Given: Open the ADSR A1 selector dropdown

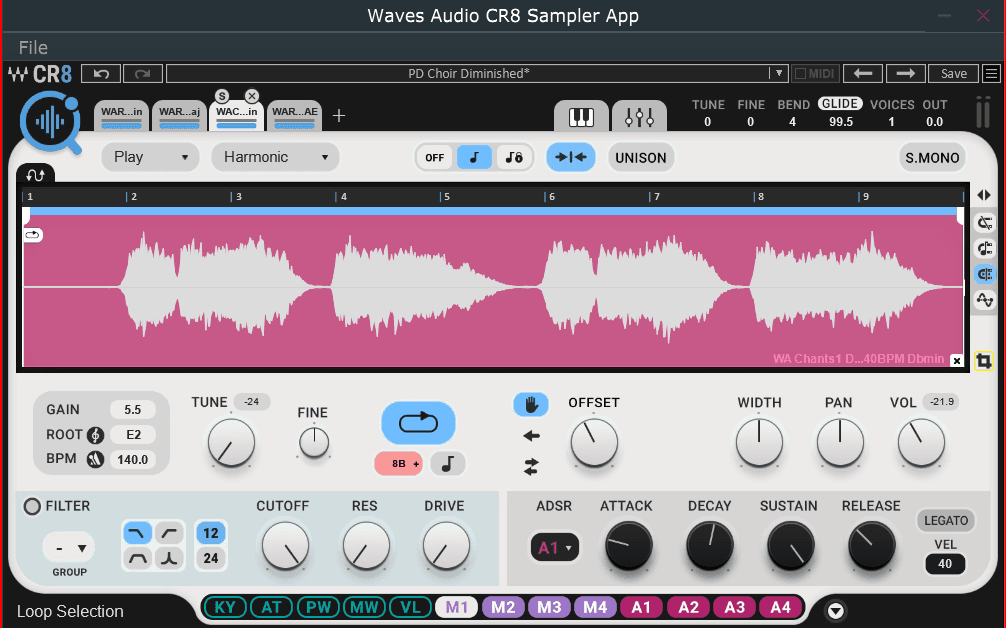Looking at the screenshot, I should tap(554, 547).
